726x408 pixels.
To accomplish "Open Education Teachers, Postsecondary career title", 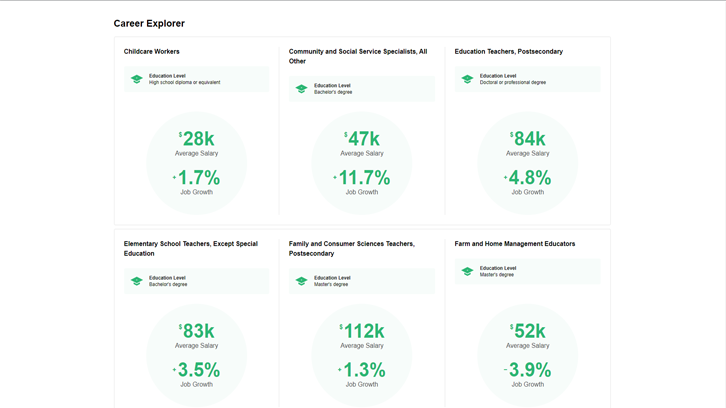I will point(508,51).
